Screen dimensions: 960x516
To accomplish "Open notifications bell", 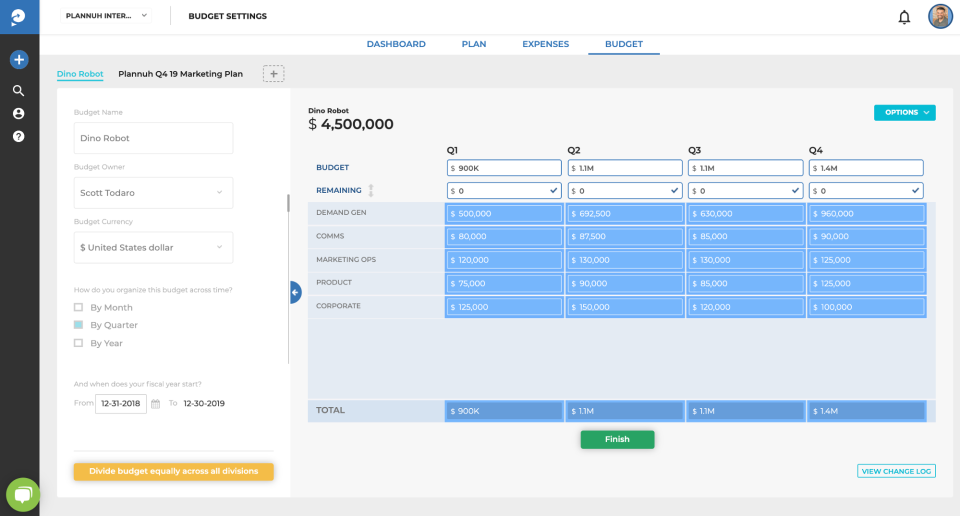I will (x=904, y=17).
